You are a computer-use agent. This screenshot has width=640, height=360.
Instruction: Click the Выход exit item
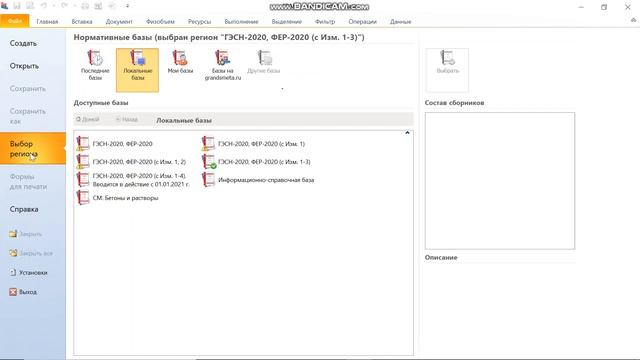(x=23, y=292)
